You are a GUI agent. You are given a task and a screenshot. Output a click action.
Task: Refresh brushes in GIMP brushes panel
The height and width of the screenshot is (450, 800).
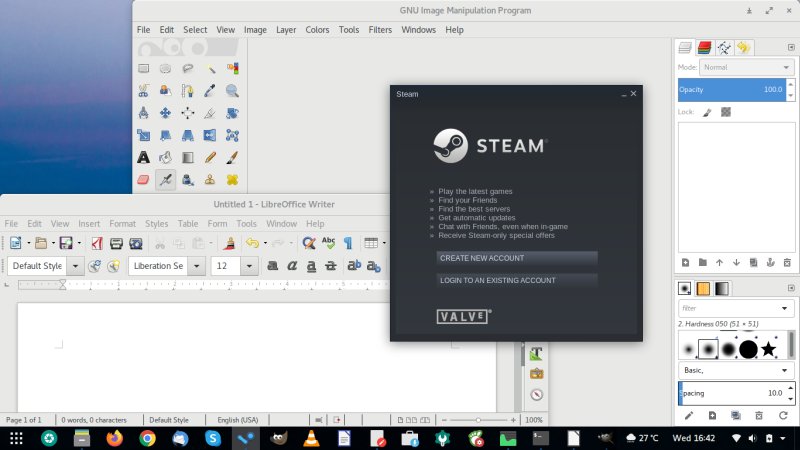point(783,416)
